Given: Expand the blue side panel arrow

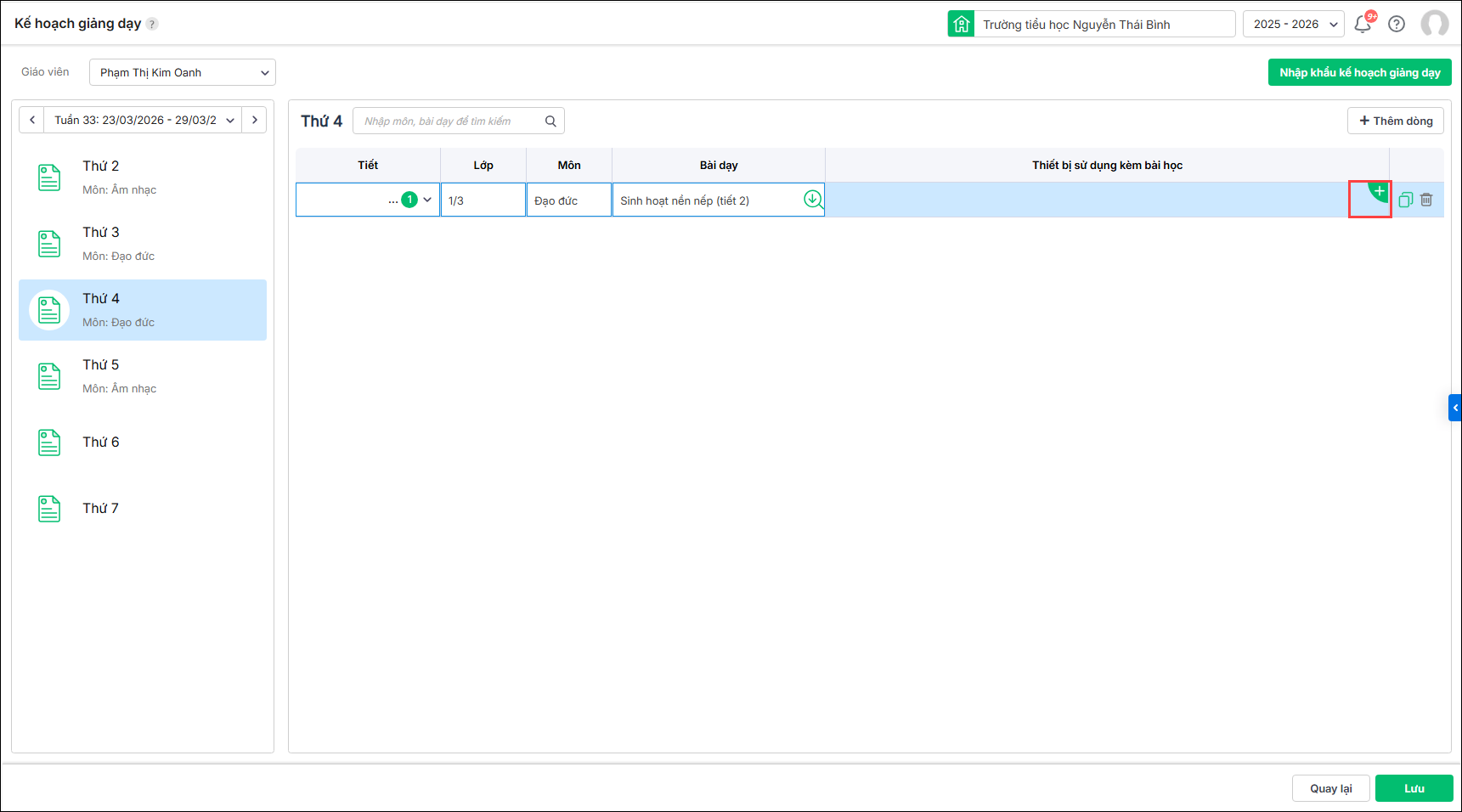Looking at the screenshot, I should pyautogui.click(x=1454, y=408).
